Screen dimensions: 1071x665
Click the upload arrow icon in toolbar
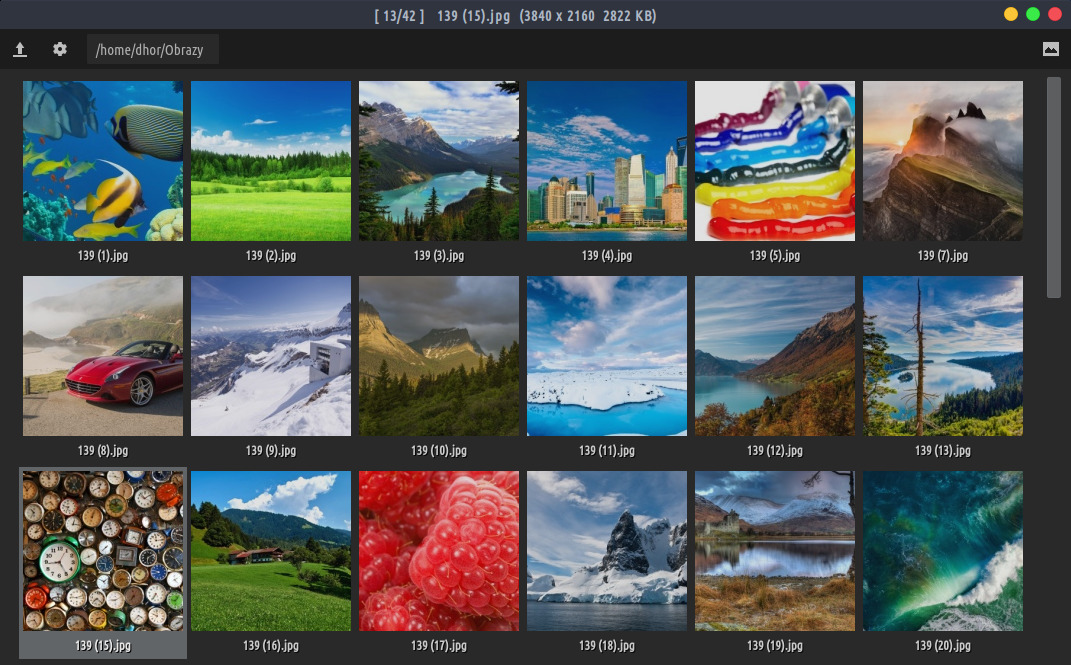[x=20, y=49]
